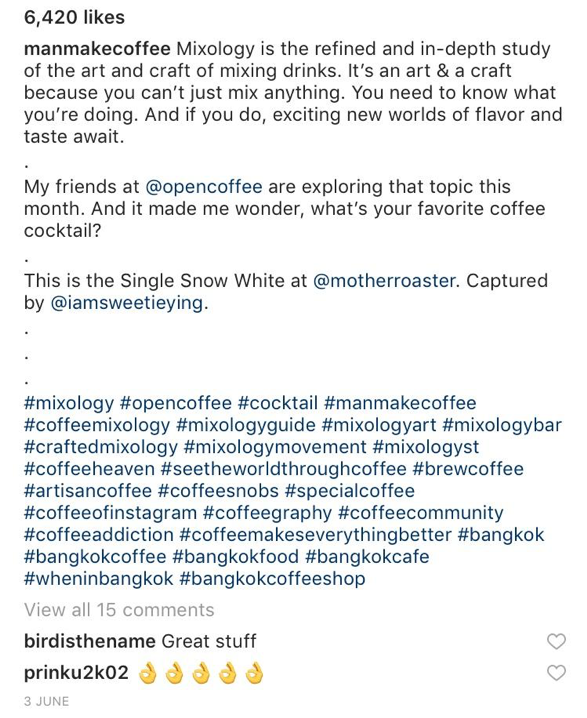Select the #coffeesnobs hashtag
This screenshot has width=587, height=718.
(218, 491)
